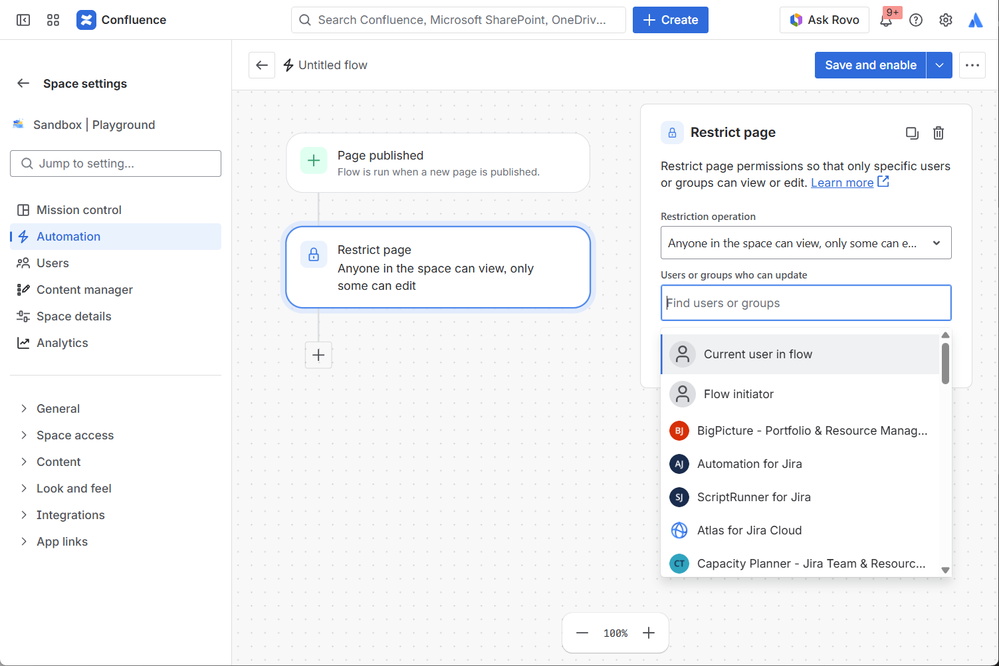The width and height of the screenshot is (999, 666).
Task: Select Current user in flow option
Action: (801, 354)
